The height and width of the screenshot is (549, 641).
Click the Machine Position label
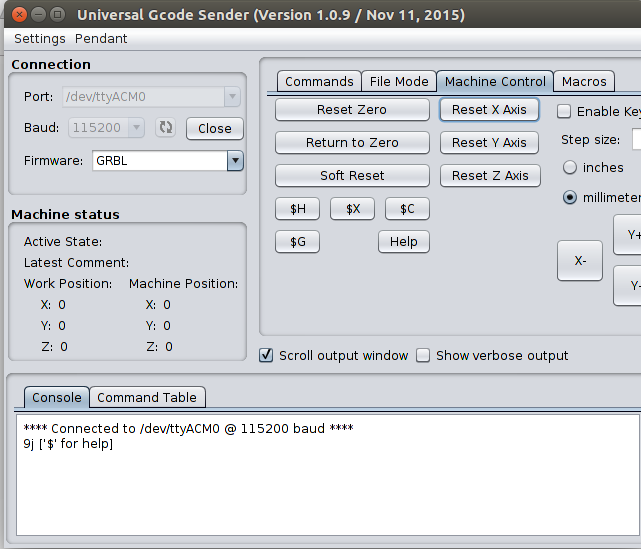tap(184, 283)
